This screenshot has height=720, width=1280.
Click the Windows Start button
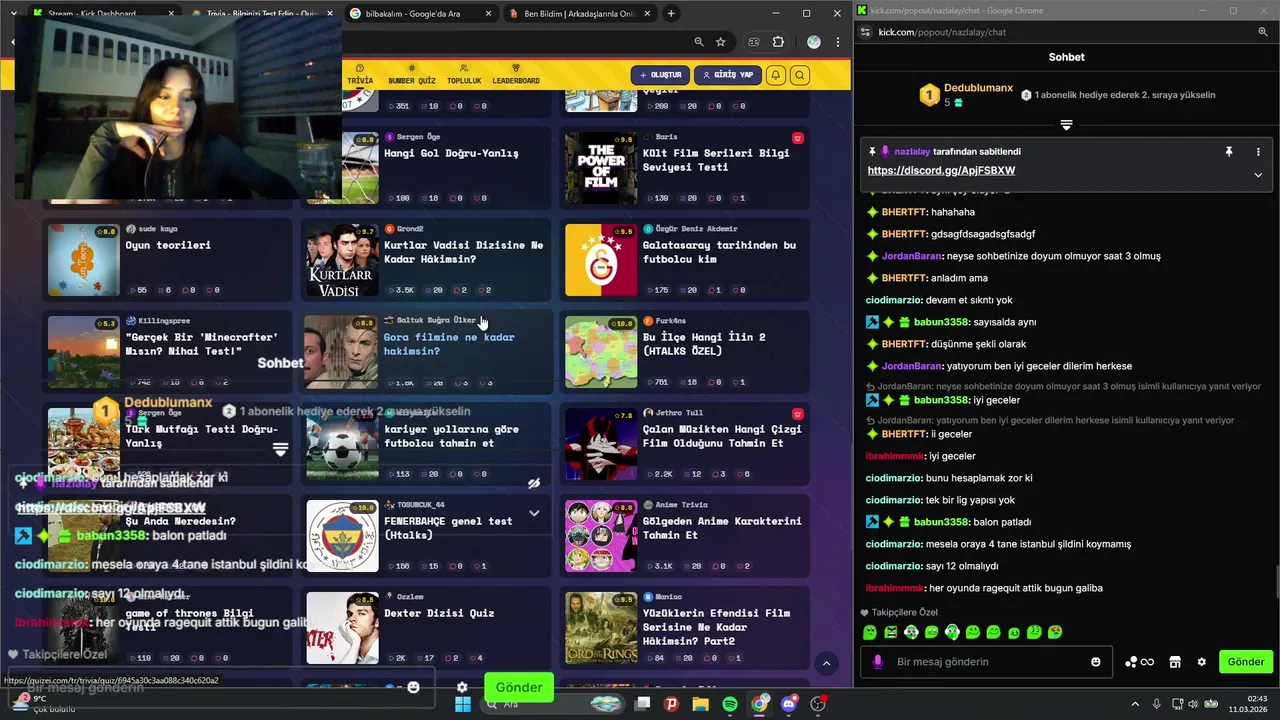pyautogui.click(x=463, y=704)
